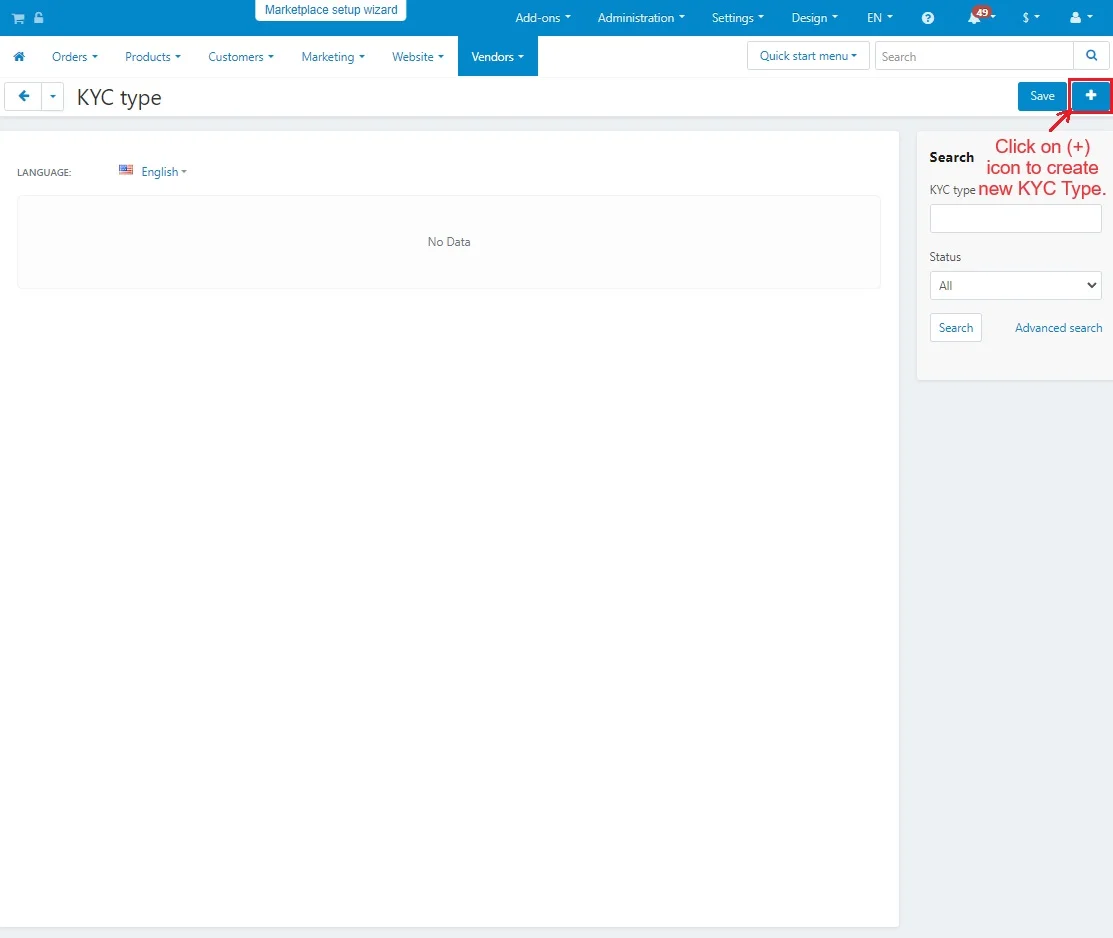Screen dimensions: 1113x938
Task: Click the KYC type search input field
Action: point(1015,218)
